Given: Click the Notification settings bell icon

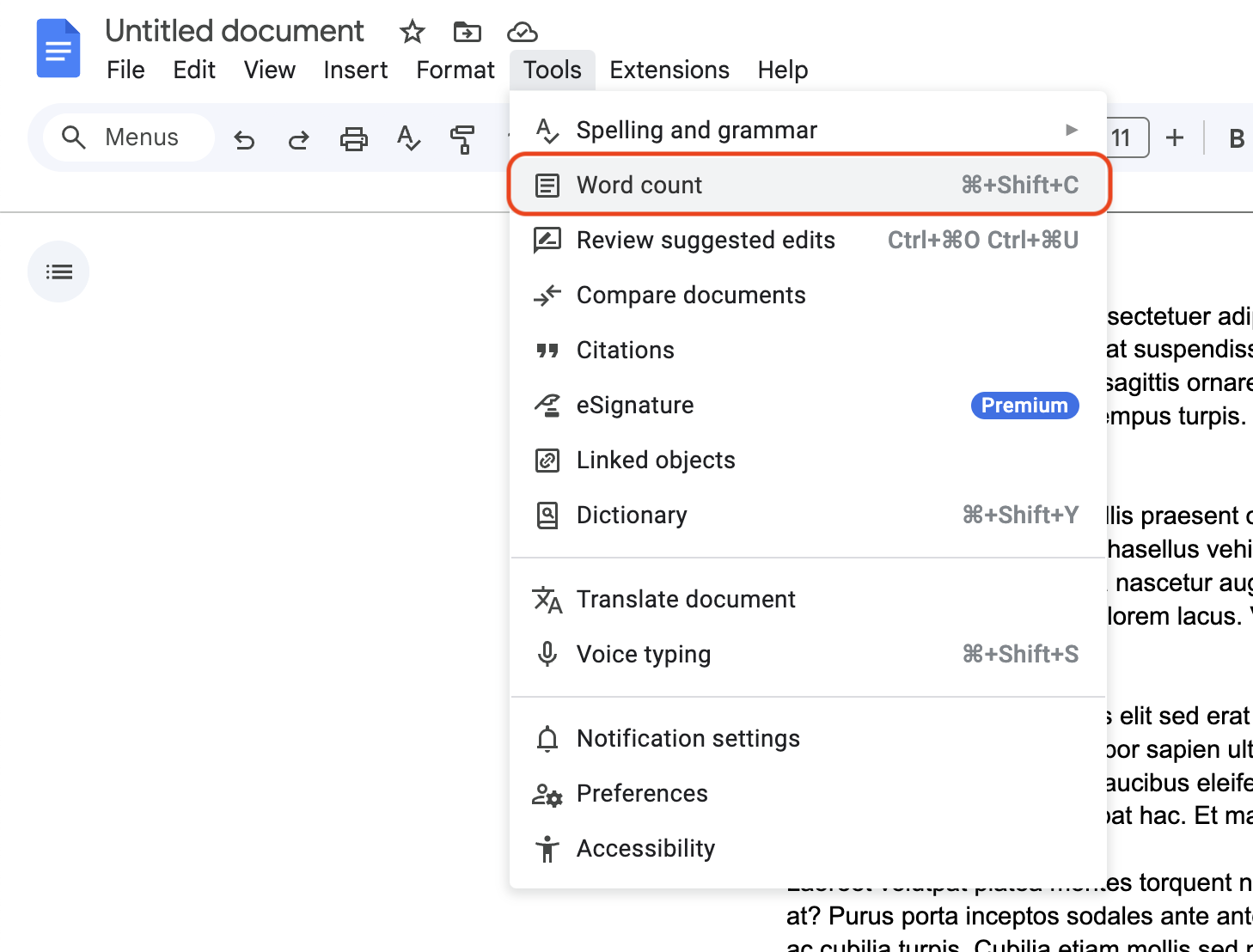Looking at the screenshot, I should 547,739.
